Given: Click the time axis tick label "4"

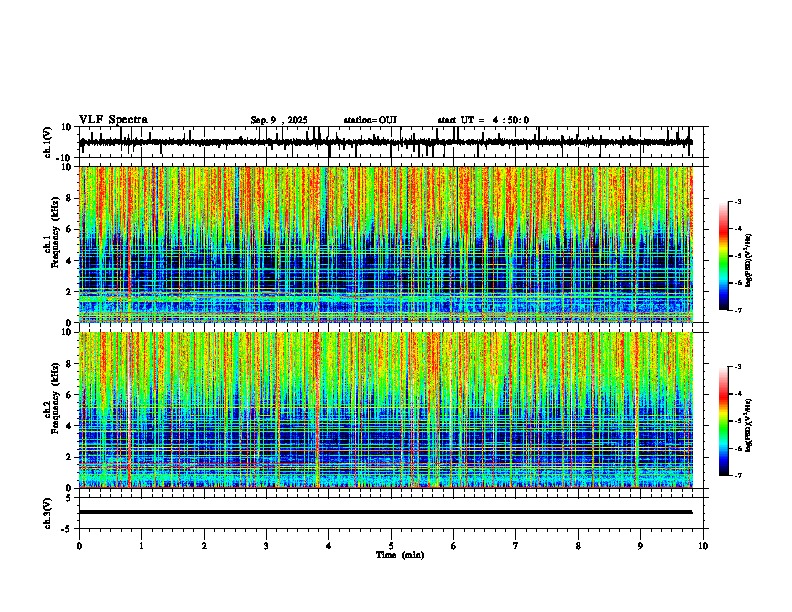Looking at the screenshot, I should tap(329, 546).
